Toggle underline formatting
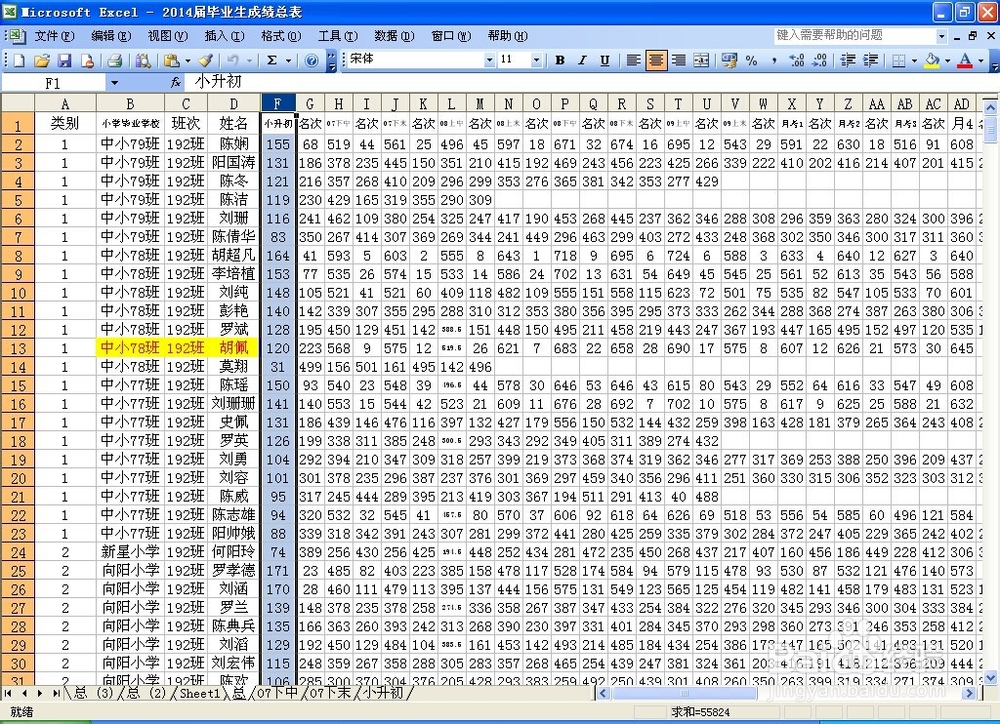 click(x=605, y=60)
